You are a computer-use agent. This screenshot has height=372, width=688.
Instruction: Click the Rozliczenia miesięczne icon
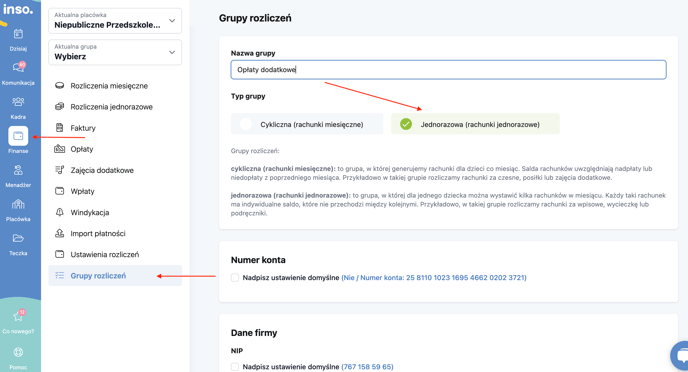click(59, 86)
